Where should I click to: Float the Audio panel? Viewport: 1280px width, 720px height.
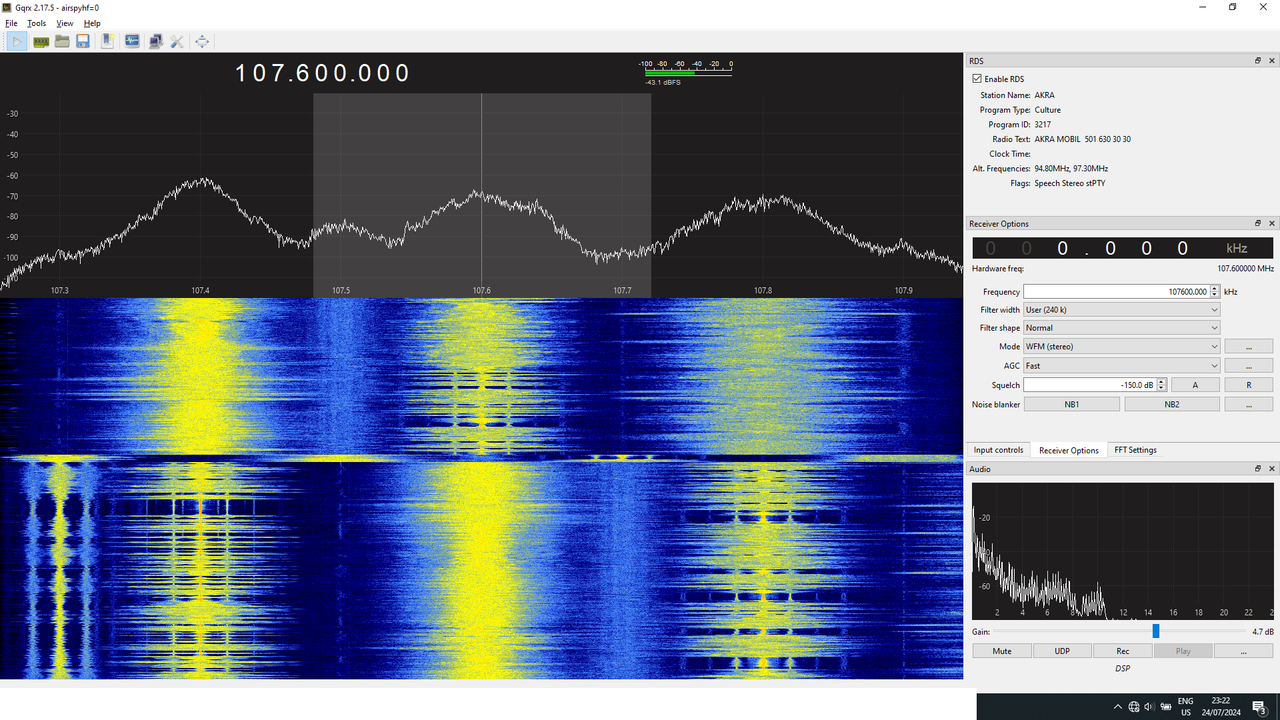click(x=1258, y=468)
